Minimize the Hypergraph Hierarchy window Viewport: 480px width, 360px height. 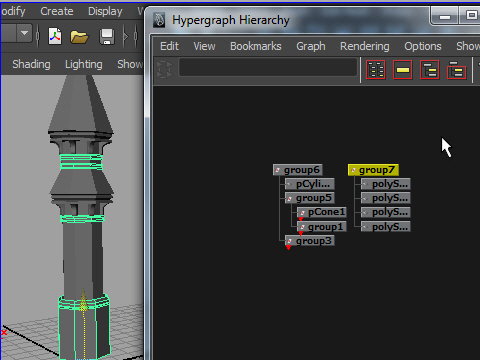coord(445,16)
